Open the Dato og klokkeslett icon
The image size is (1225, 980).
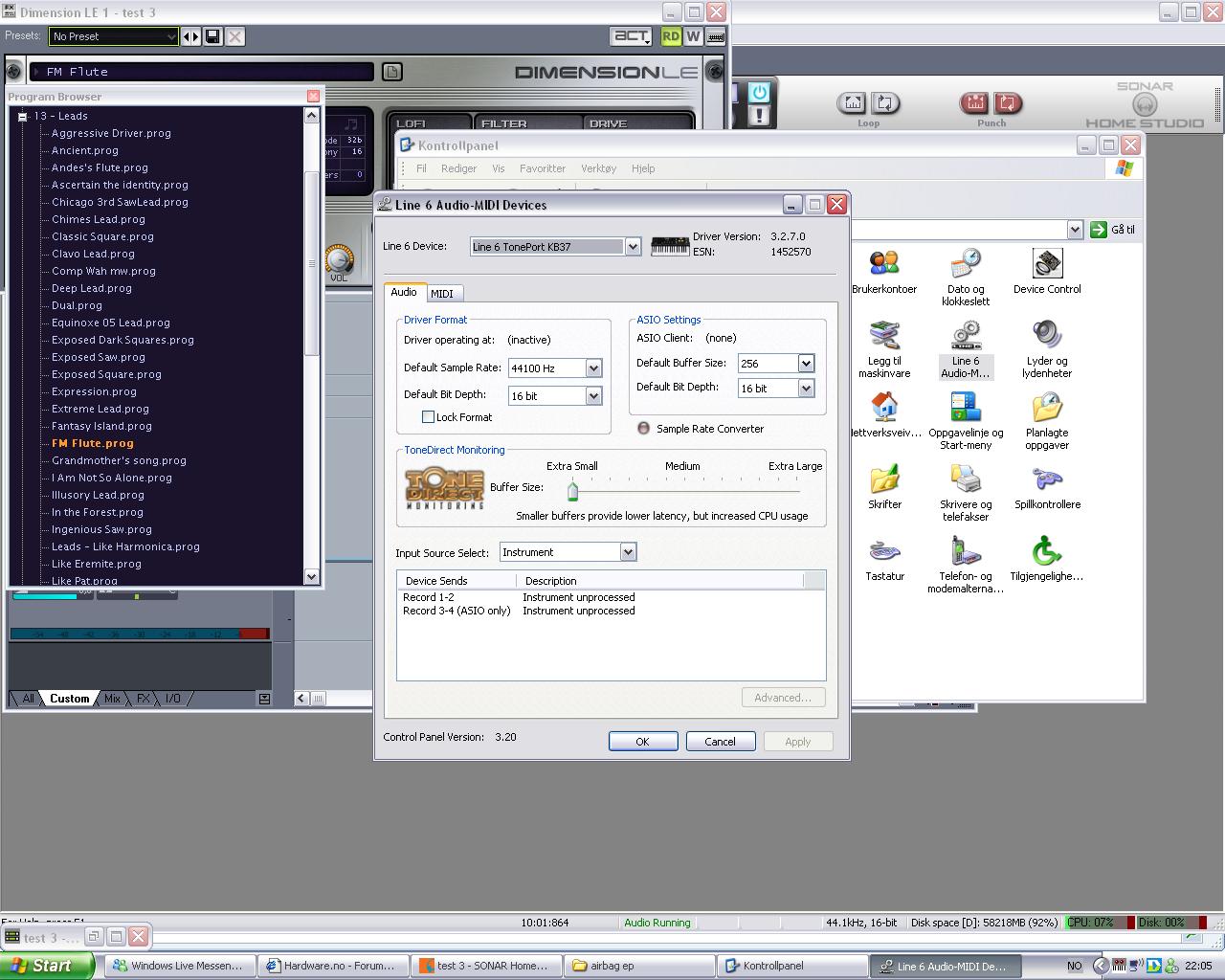(966, 278)
